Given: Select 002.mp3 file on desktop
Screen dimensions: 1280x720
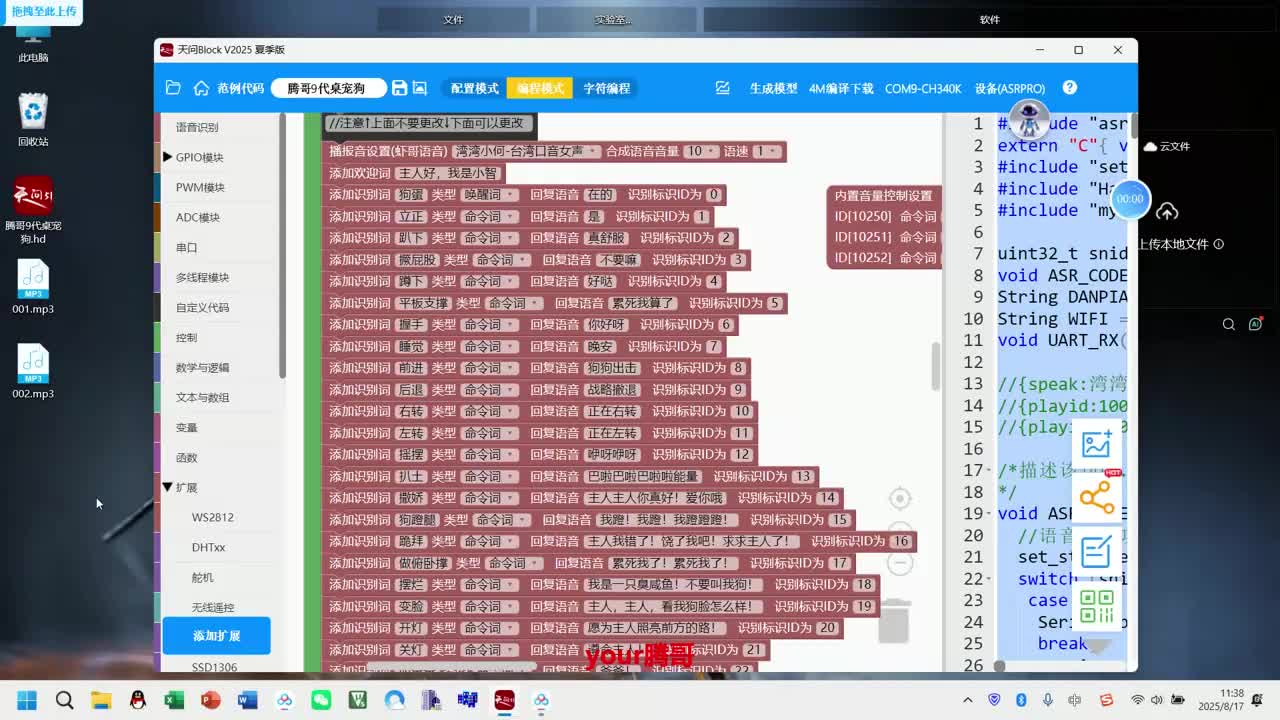Looking at the screenshot, I should pos(33,372).
